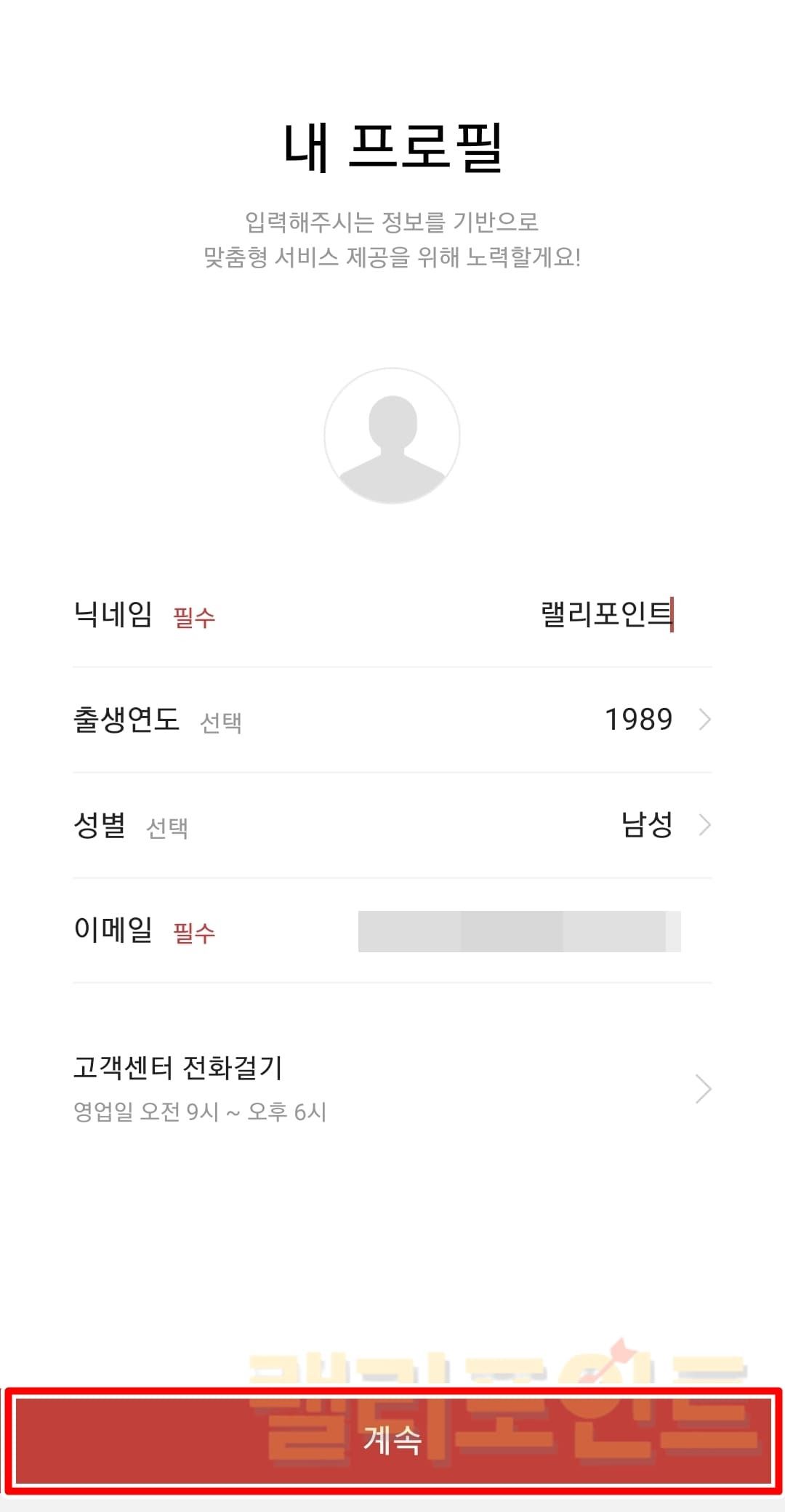This screenshot has width=785, height=1512.
Task: Tap the 선택 tag beside 출생연도
Action: click(x=221, y=723)
